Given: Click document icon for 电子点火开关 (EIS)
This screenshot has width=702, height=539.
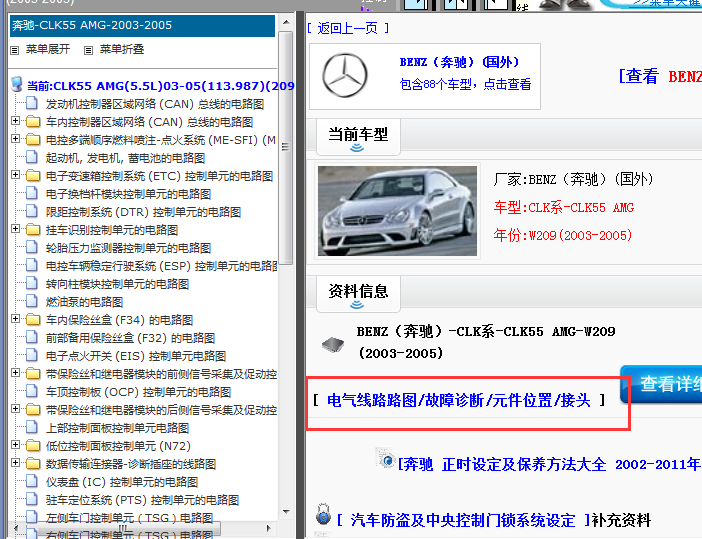Looking at the screenshot, I should coord(32,355).
